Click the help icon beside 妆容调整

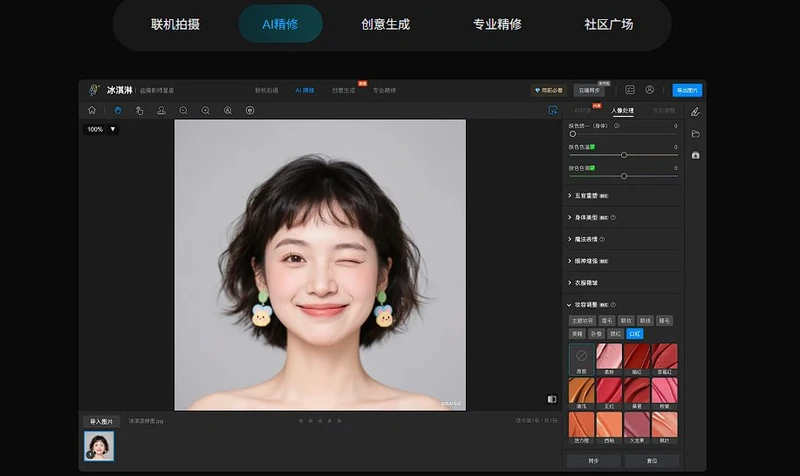coord(613,305)
